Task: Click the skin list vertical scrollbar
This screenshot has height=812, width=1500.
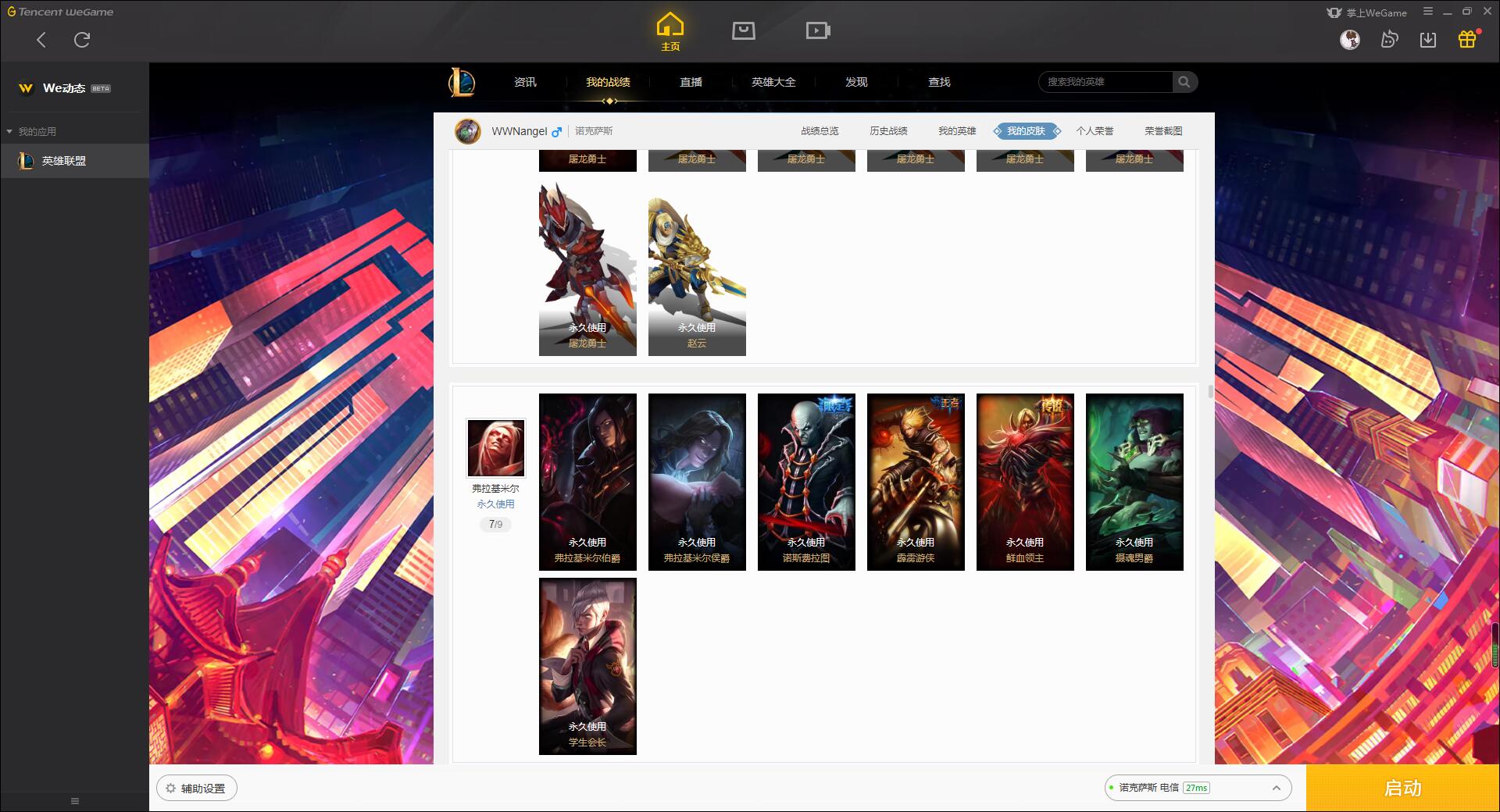Action: pyautogui.click(x=1210, y=391)
